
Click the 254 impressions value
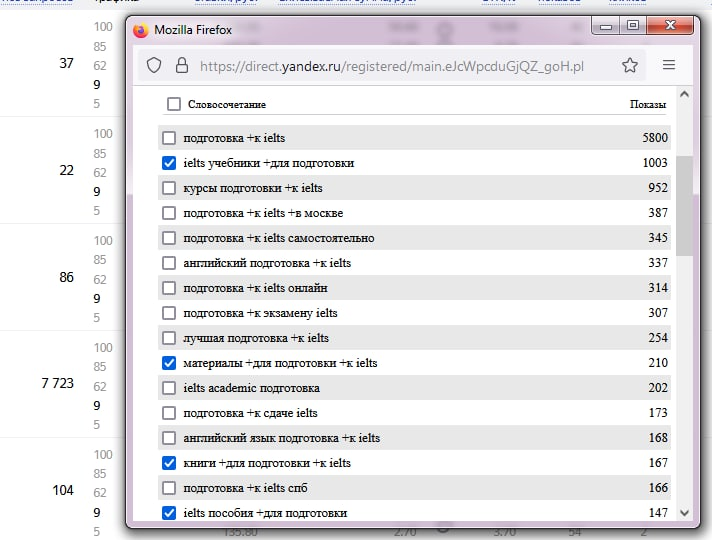pos(658,337)
